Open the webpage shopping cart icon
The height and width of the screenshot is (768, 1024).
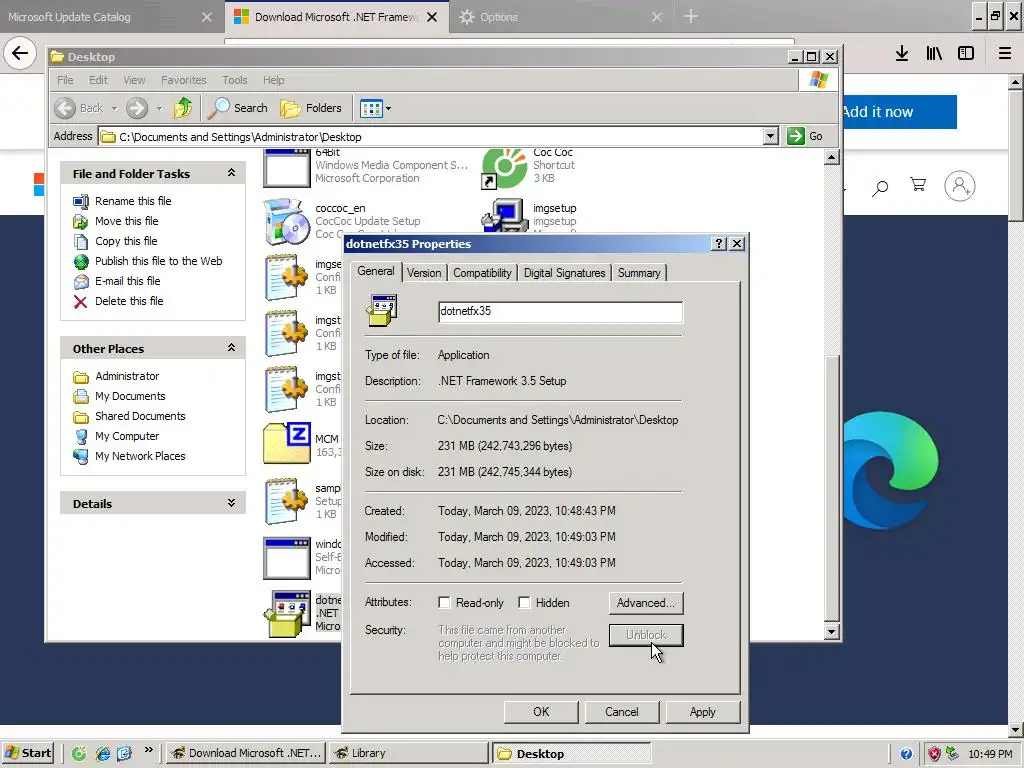pos(918,186)
